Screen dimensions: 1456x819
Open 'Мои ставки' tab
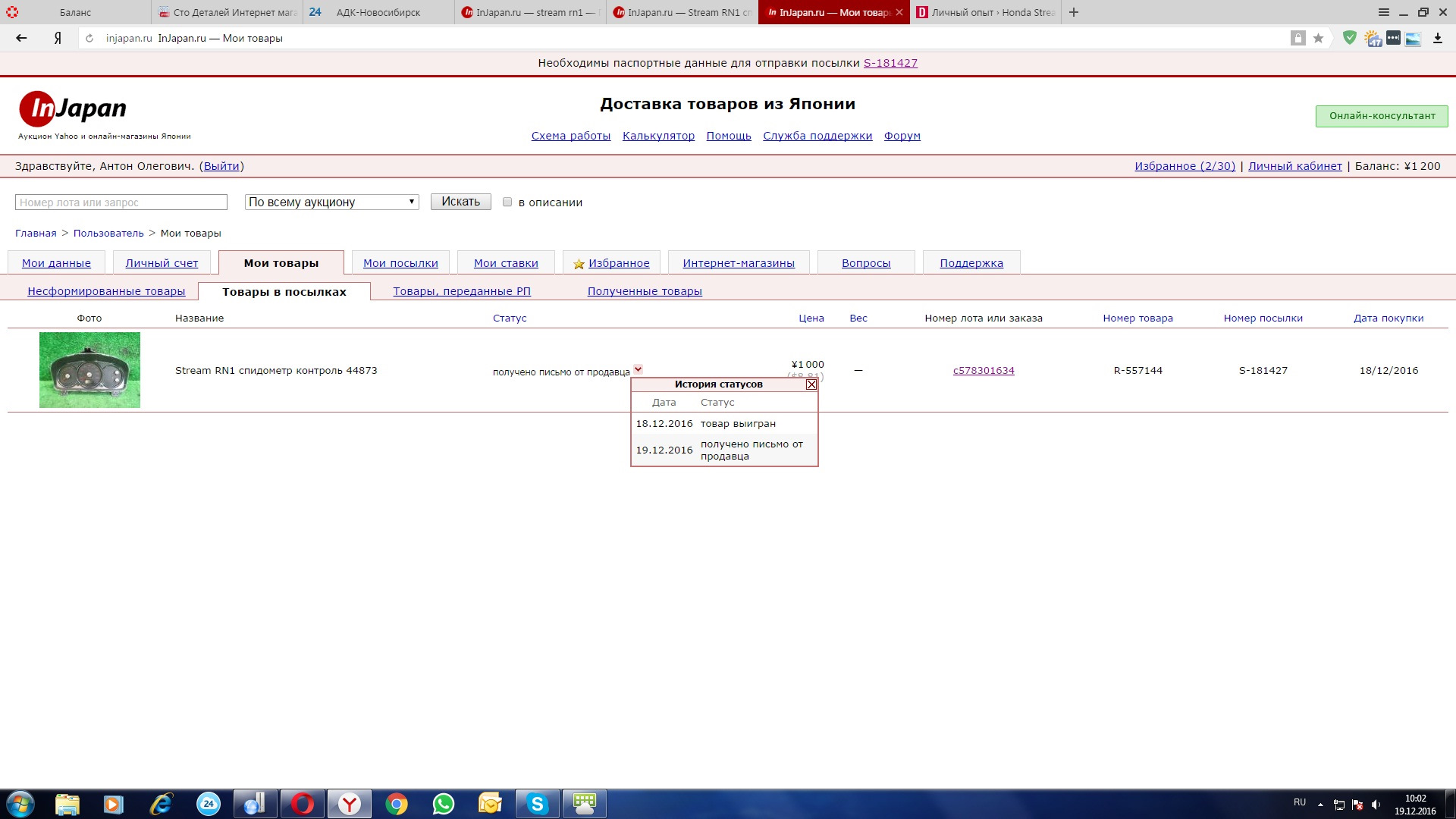(x=506, y=263)
